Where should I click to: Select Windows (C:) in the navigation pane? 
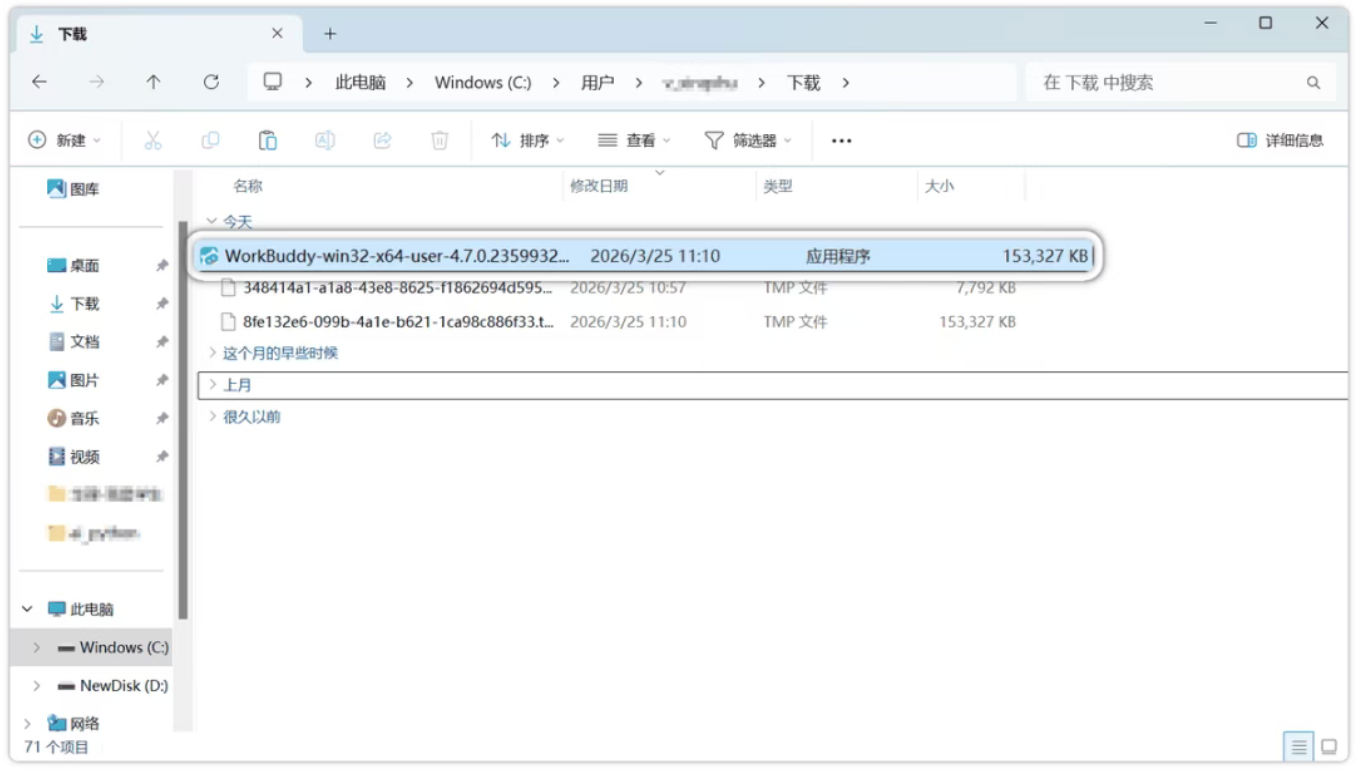[113, 648]
